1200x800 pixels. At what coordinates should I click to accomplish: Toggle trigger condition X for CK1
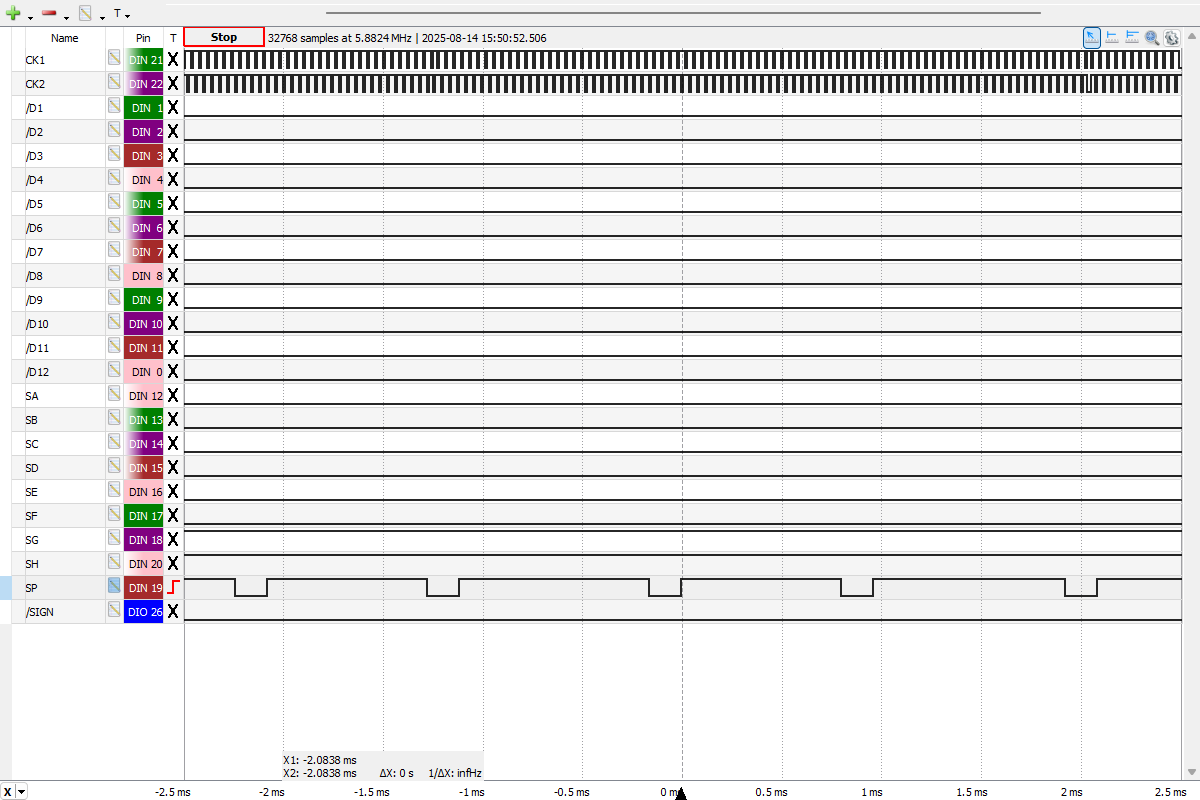click(173, 60)
